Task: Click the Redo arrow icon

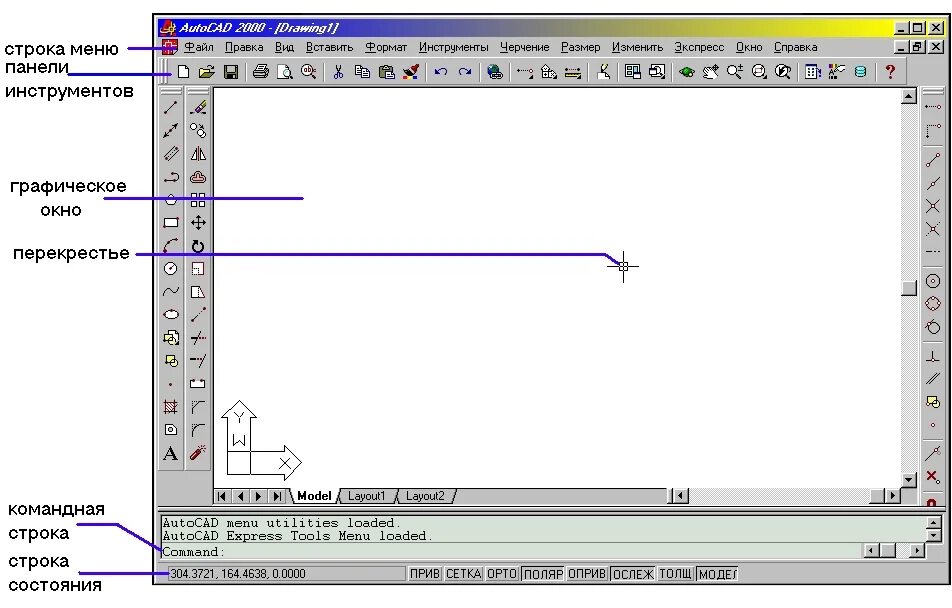Action: click(x=465, y=72)
